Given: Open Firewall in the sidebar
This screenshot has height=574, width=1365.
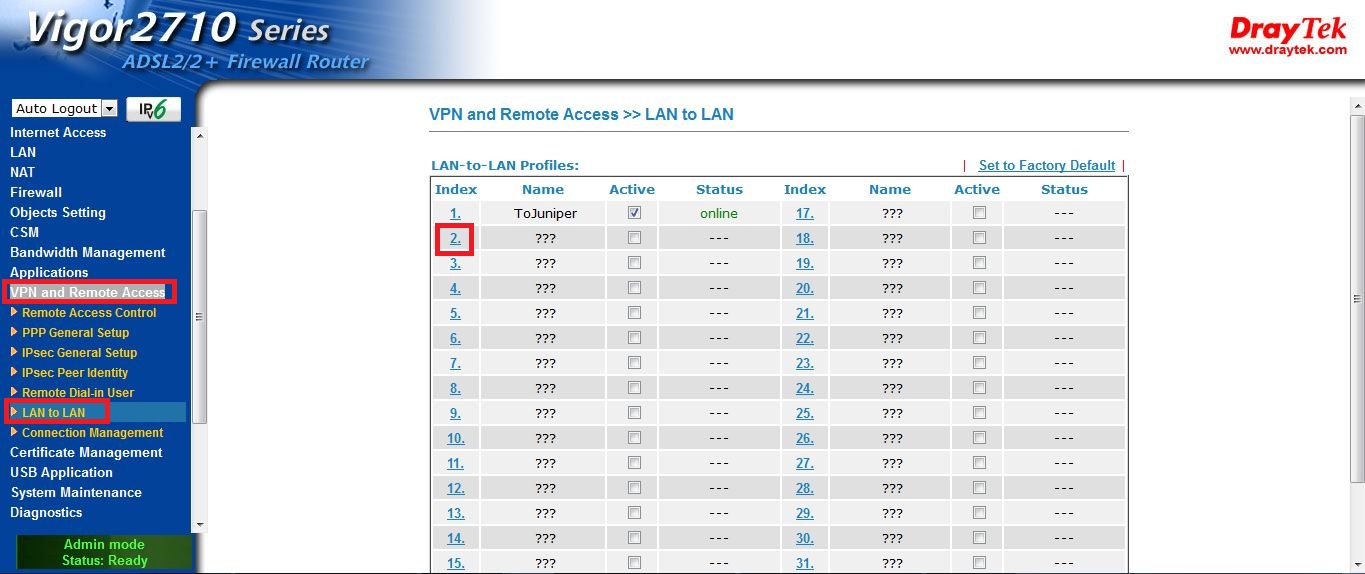Looking at the screenshot, I should (36, 192).
